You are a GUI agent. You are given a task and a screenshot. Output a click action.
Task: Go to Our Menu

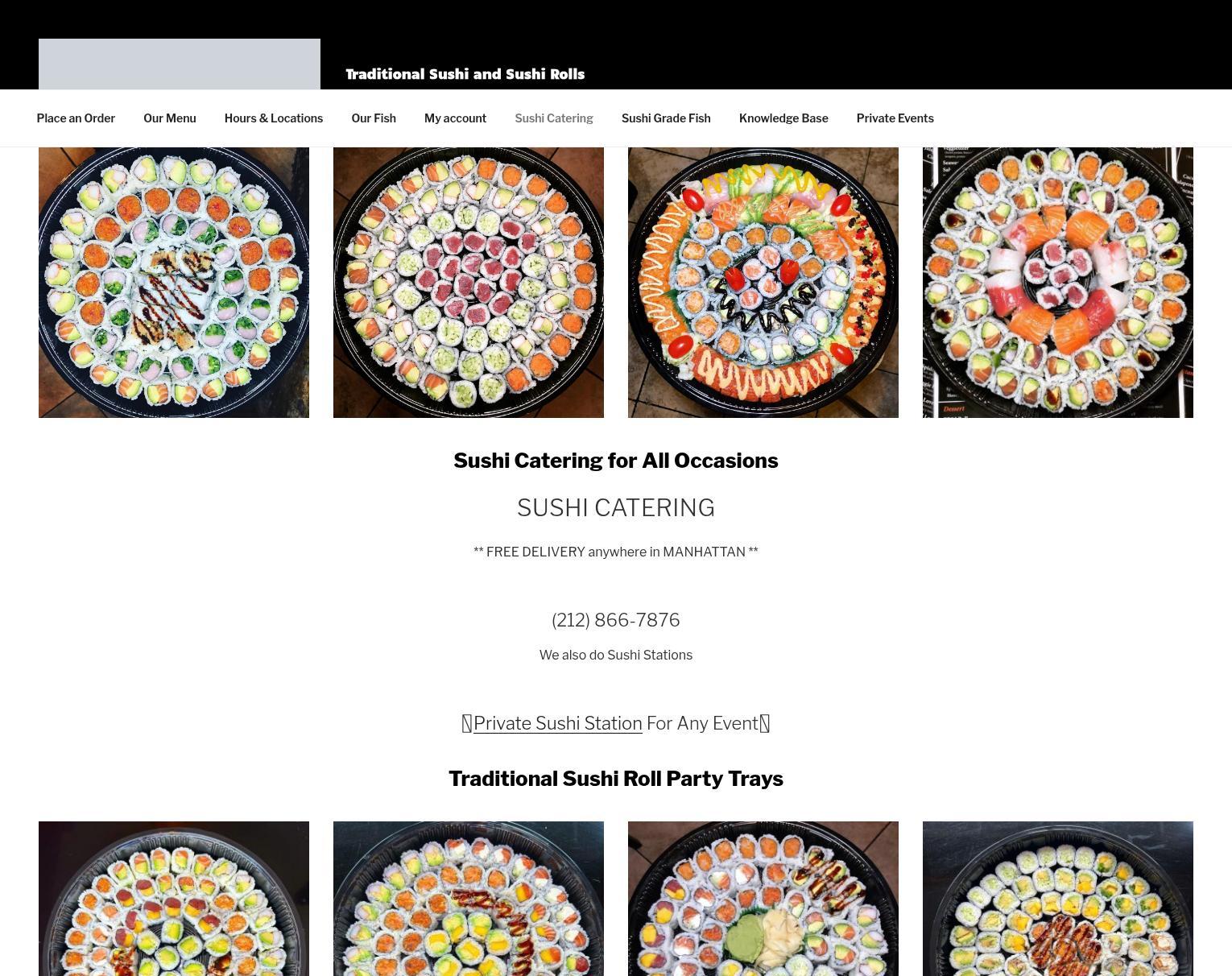pos(170,118)
